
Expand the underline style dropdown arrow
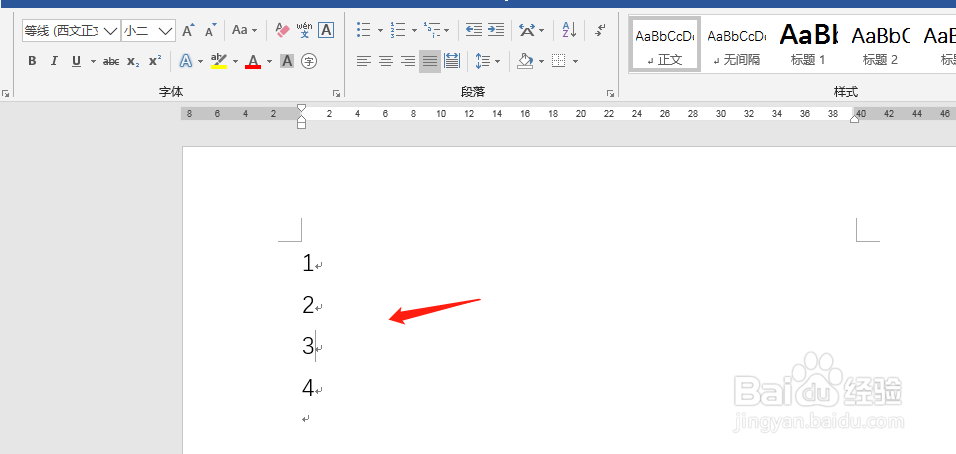tap(93, 62)
